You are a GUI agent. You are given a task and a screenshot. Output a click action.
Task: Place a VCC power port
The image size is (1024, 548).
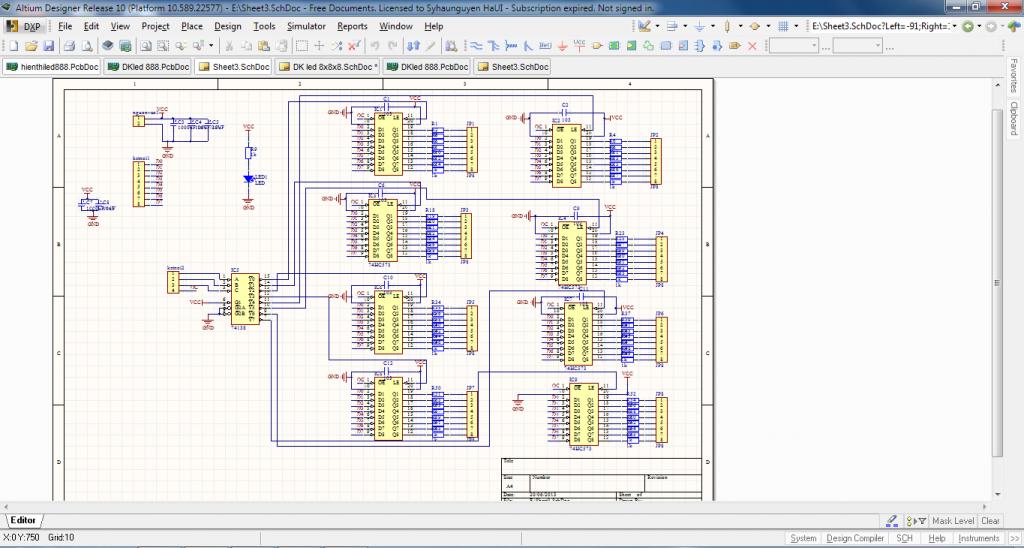tap(580, 46)
